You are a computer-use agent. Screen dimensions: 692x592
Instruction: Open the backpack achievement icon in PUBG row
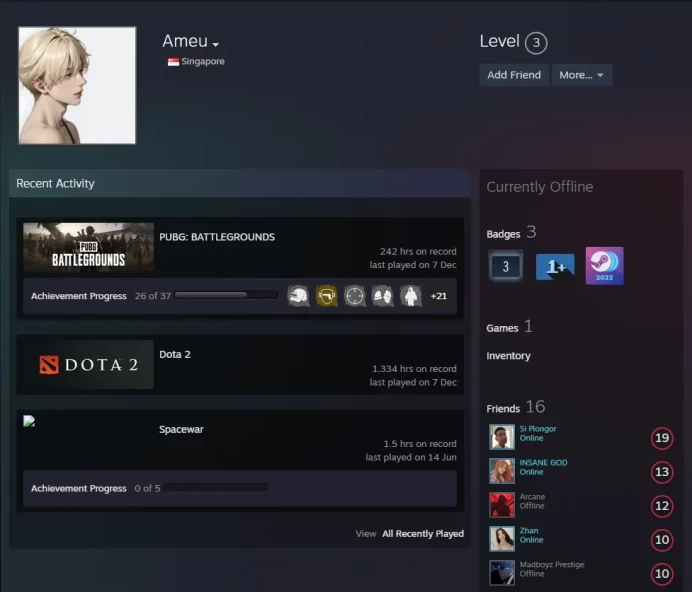[383, 296]
